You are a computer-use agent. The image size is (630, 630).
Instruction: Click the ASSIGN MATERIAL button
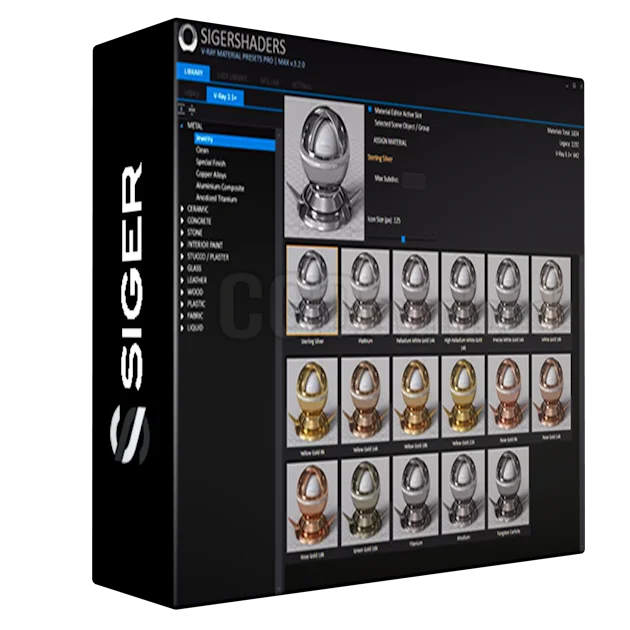pos(390,142)
